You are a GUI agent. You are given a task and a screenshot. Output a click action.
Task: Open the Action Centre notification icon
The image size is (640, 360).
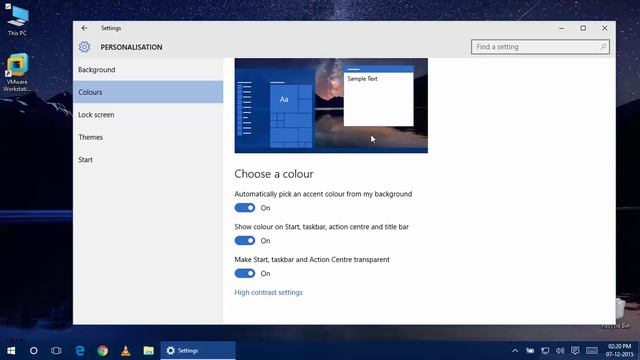pyautogui.click(x=575, y=351)
